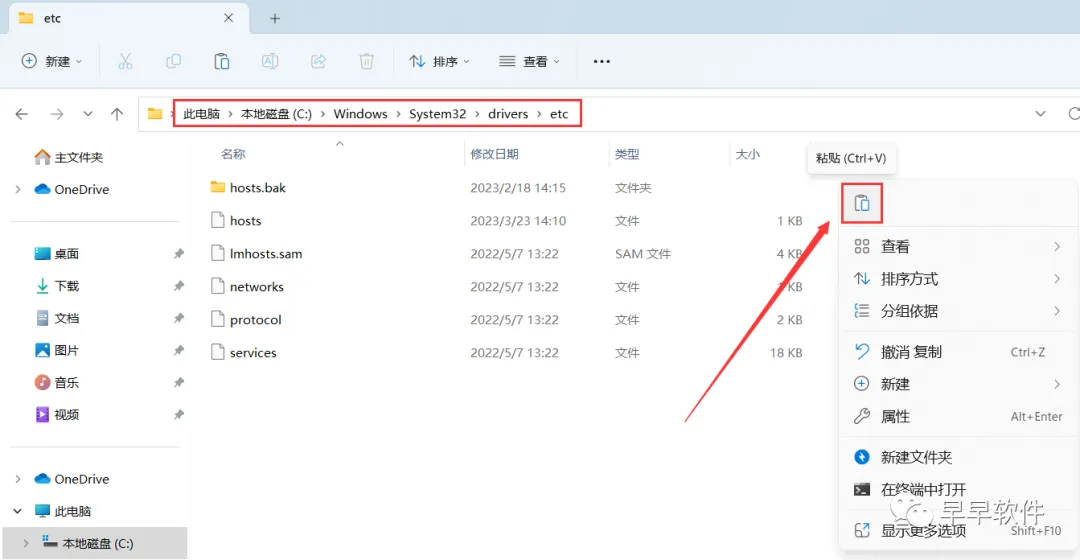
Task: Open the 查看 view dropdown in toolbar
Action: point(529,61)
